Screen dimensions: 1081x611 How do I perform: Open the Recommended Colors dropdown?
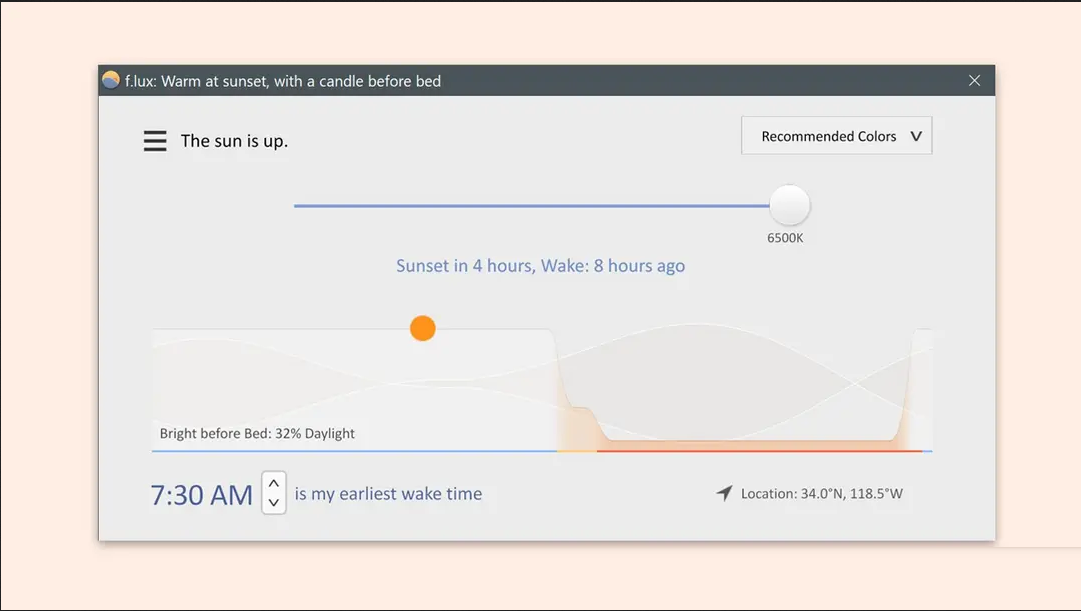828,137
